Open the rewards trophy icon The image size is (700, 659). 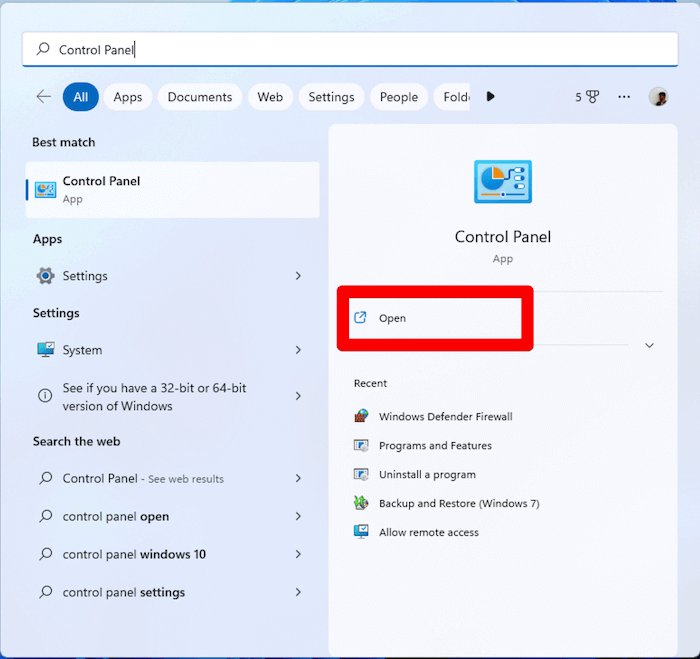pos(592,96)
